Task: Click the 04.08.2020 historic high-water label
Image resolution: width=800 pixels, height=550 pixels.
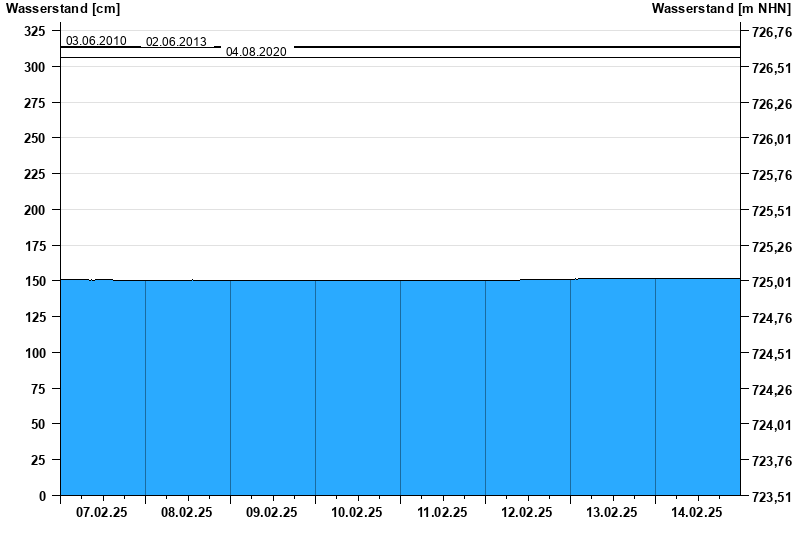Action: click(256, 51)
